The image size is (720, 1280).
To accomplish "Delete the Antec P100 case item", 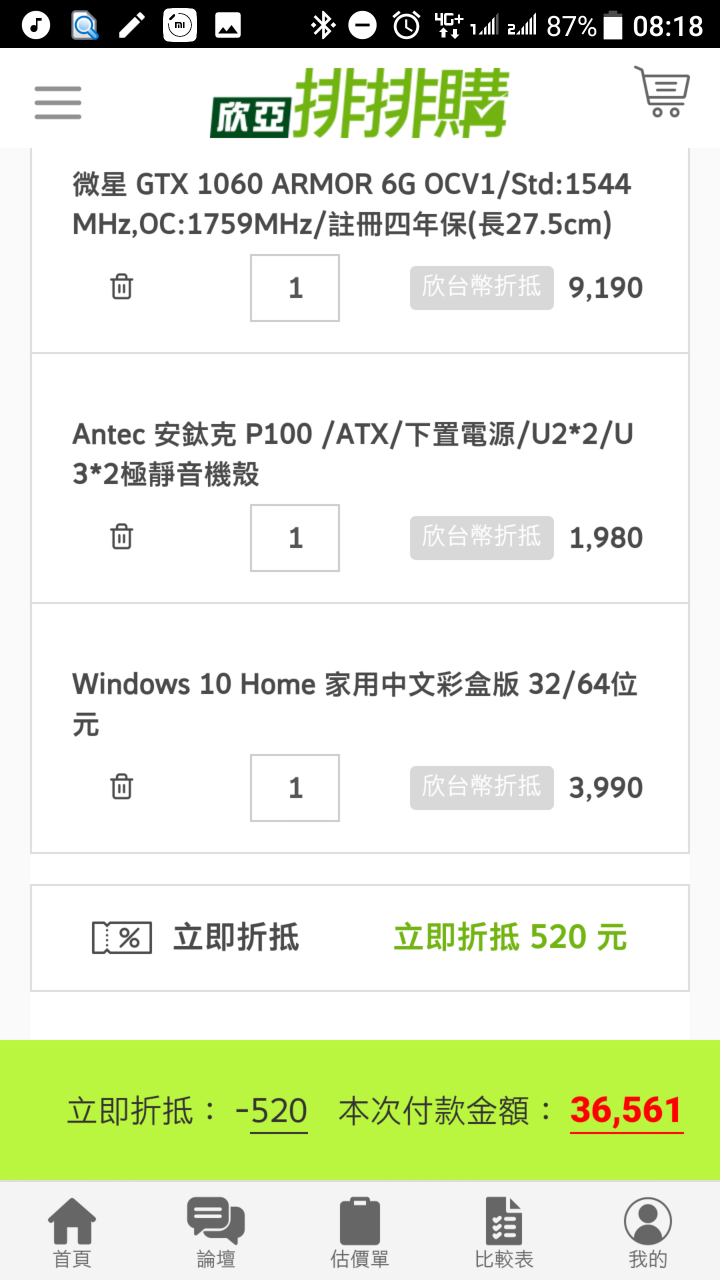I will (x=121, y=537).
